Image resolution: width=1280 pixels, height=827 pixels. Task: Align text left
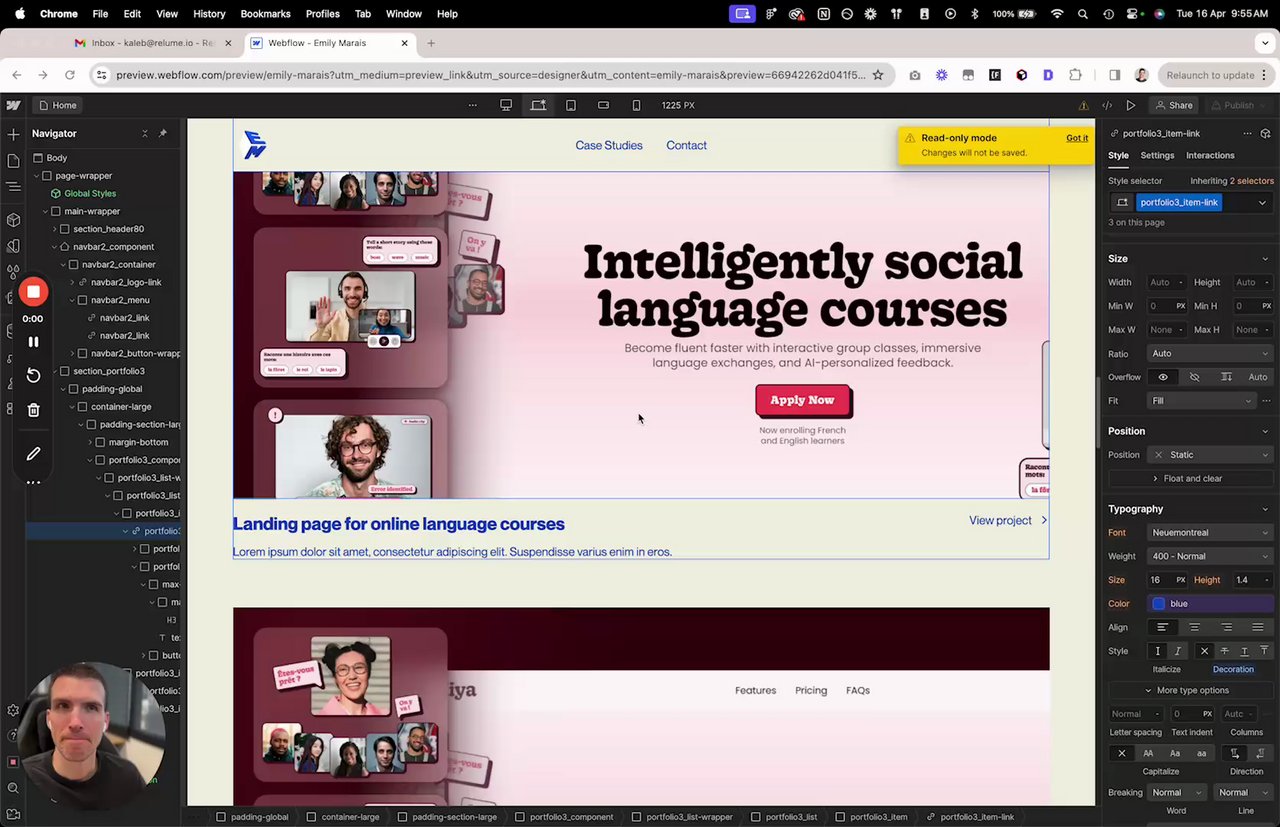[1163, 627]
